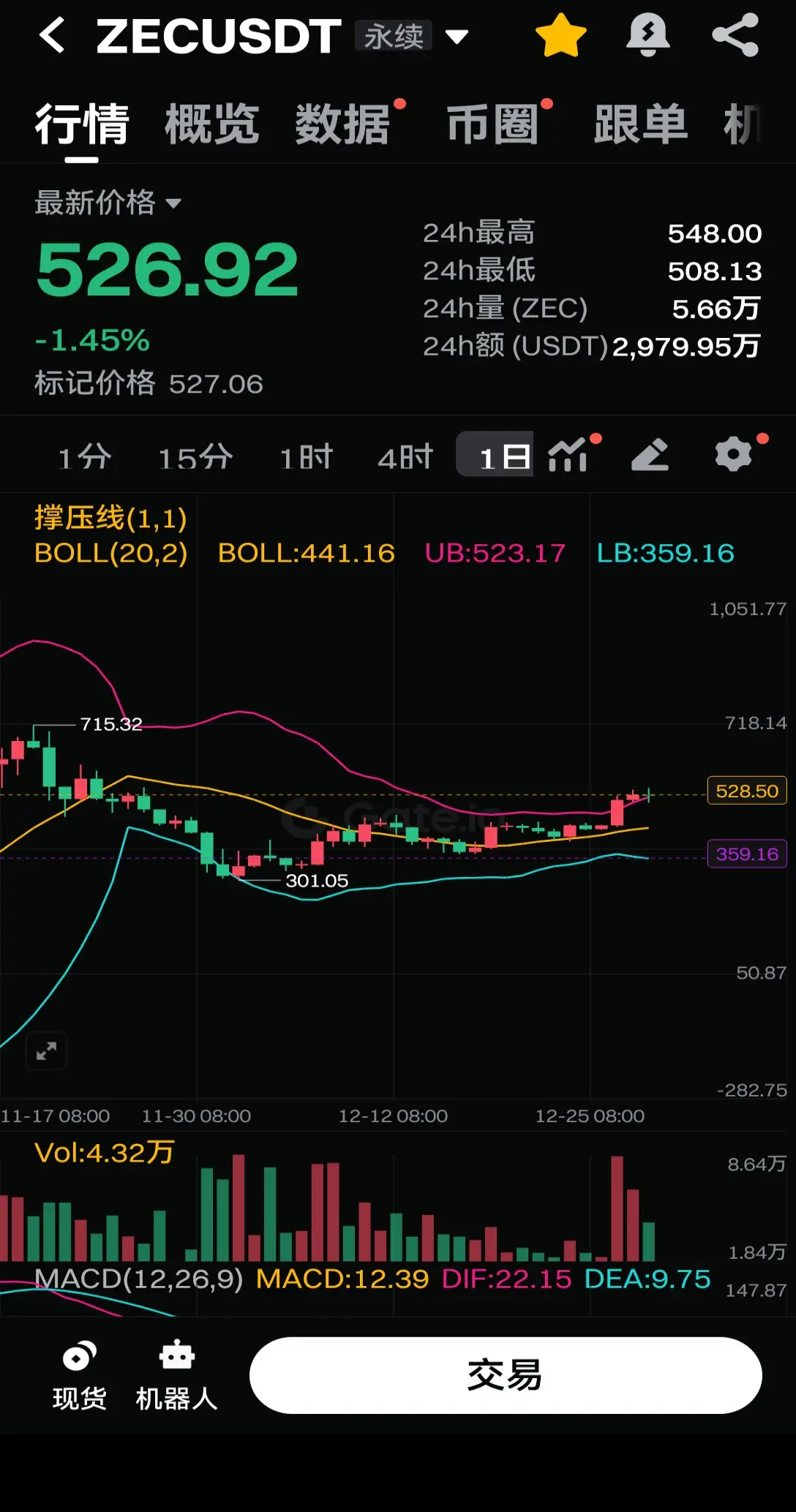Tap the BOLL:441.16 middle band value
Viewport: 796px width, 1512px height.
coord(306,553)
